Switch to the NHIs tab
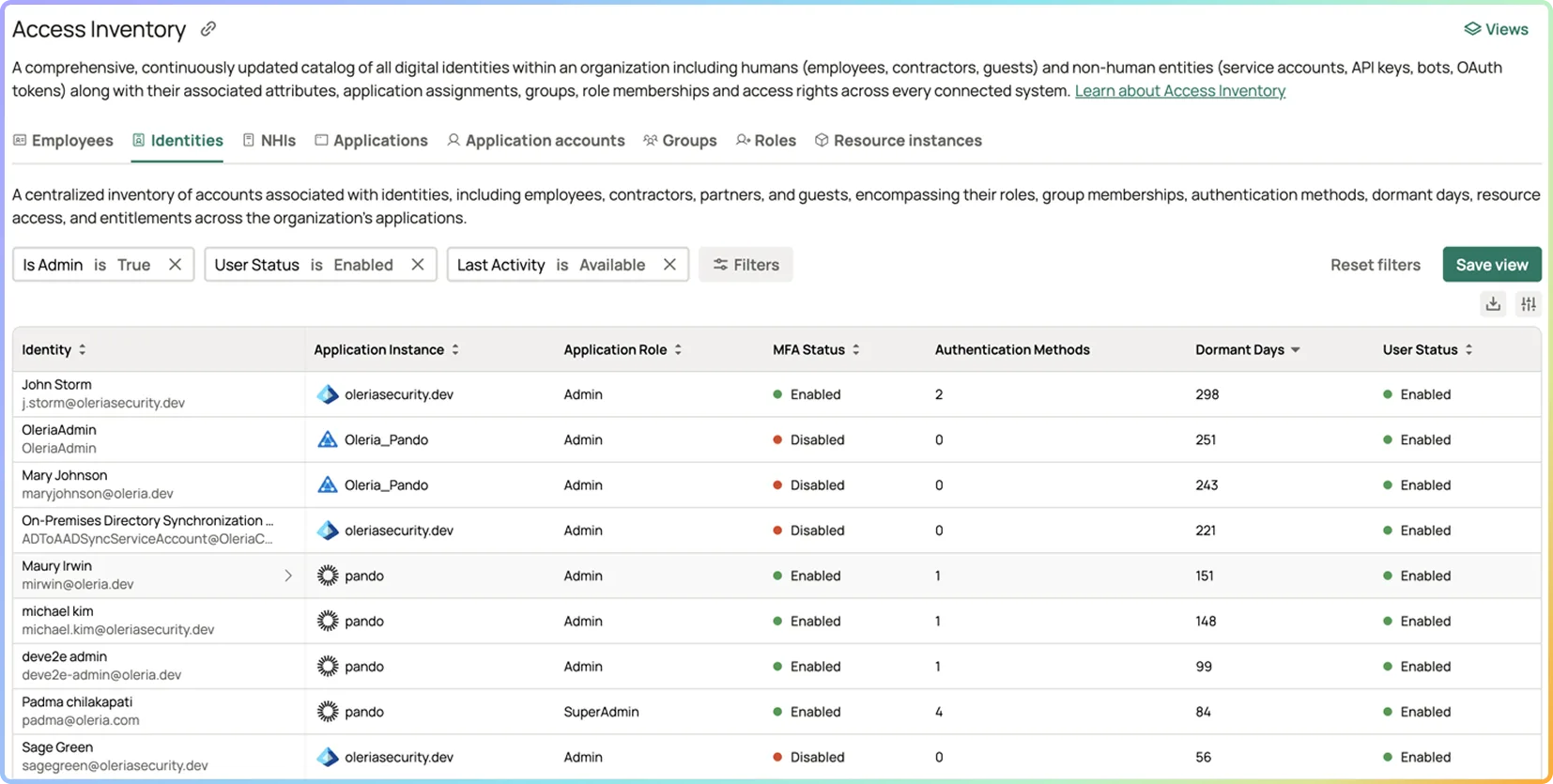Viewport: 1553px width, 784px height. (269, 140)
